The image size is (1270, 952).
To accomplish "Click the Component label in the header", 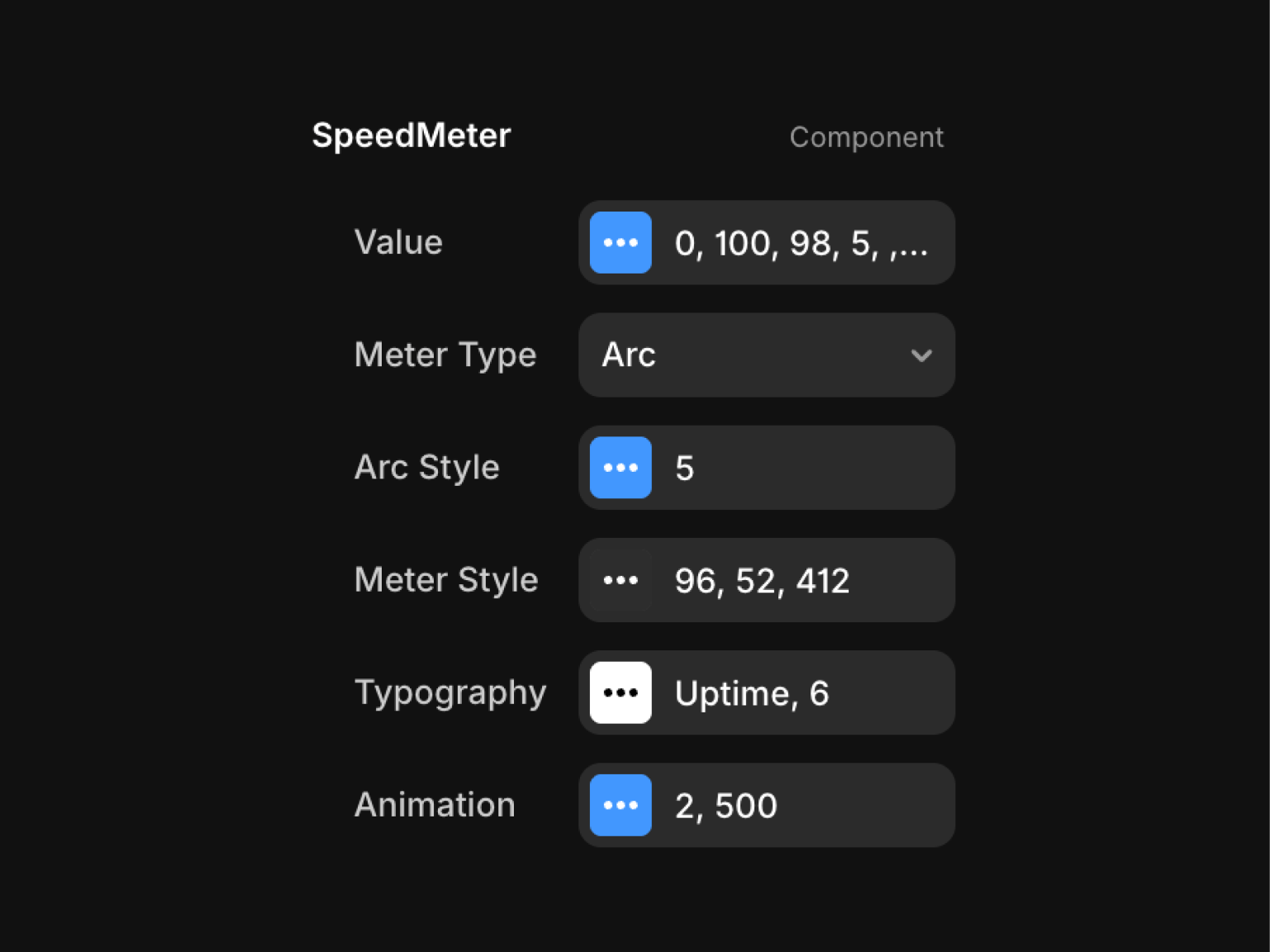I will point(866,137).
